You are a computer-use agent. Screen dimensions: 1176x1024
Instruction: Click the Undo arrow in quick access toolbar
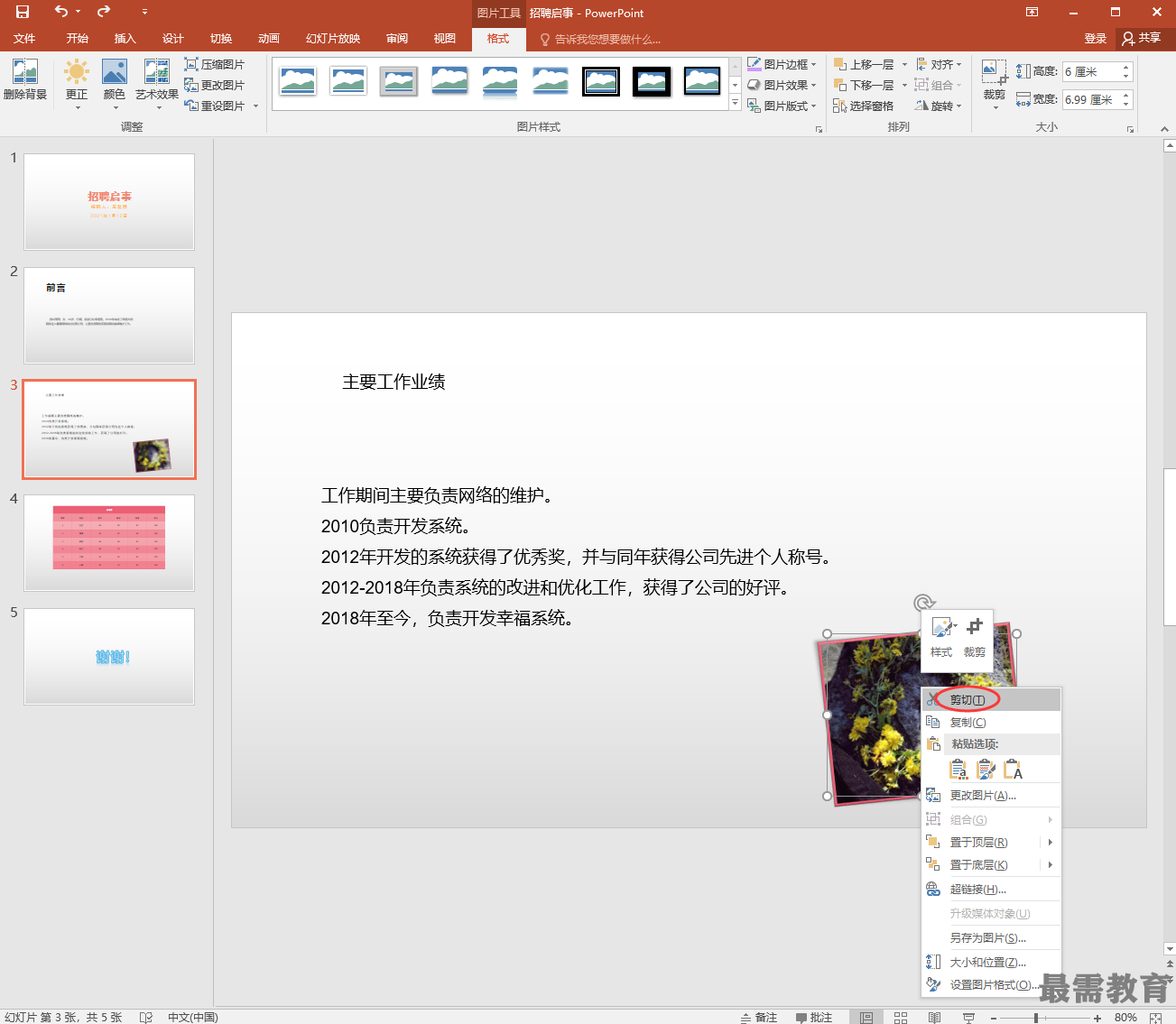click(x=61, y=12)
